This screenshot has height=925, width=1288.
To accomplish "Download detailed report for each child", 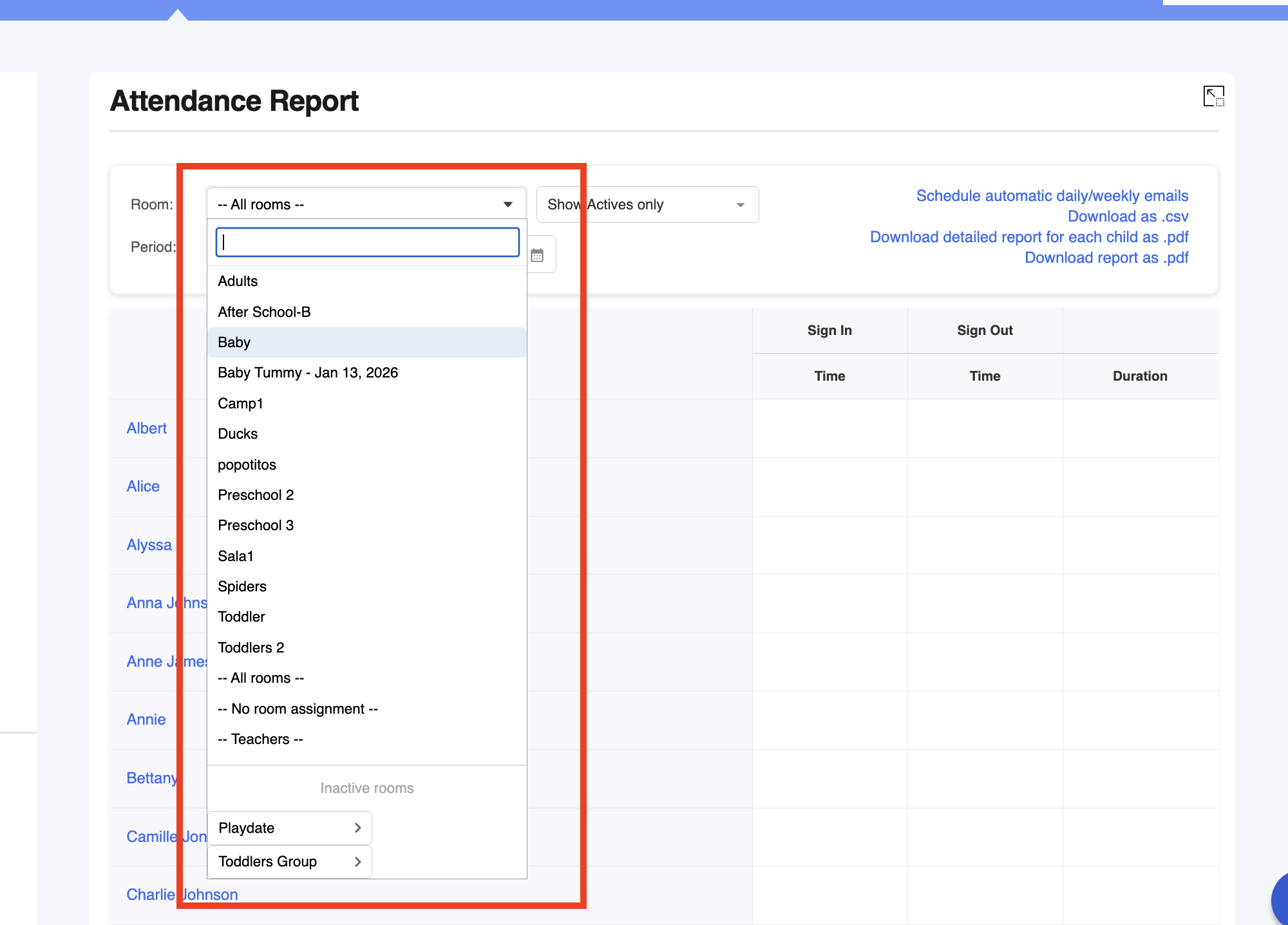I will coord(1028,237).
